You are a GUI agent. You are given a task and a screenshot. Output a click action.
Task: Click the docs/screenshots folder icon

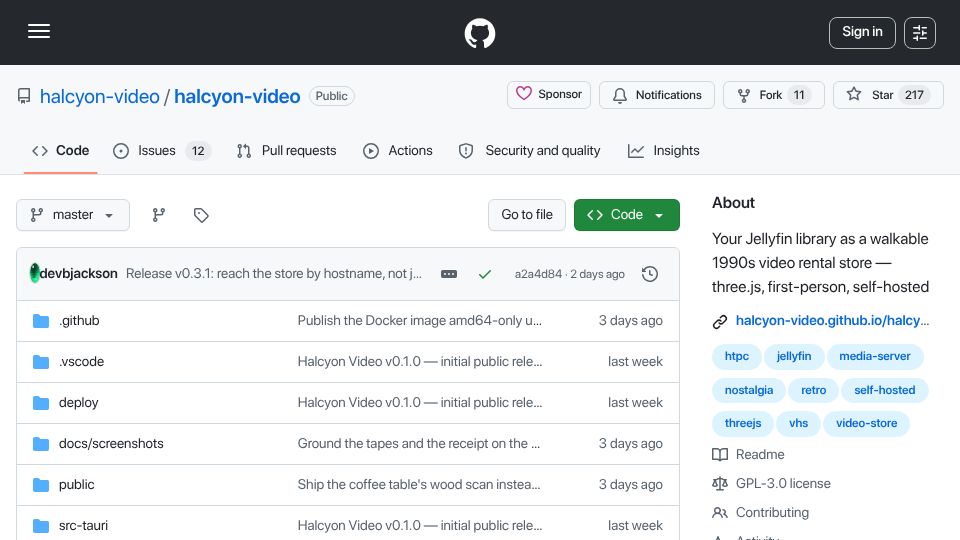[41, 444]
